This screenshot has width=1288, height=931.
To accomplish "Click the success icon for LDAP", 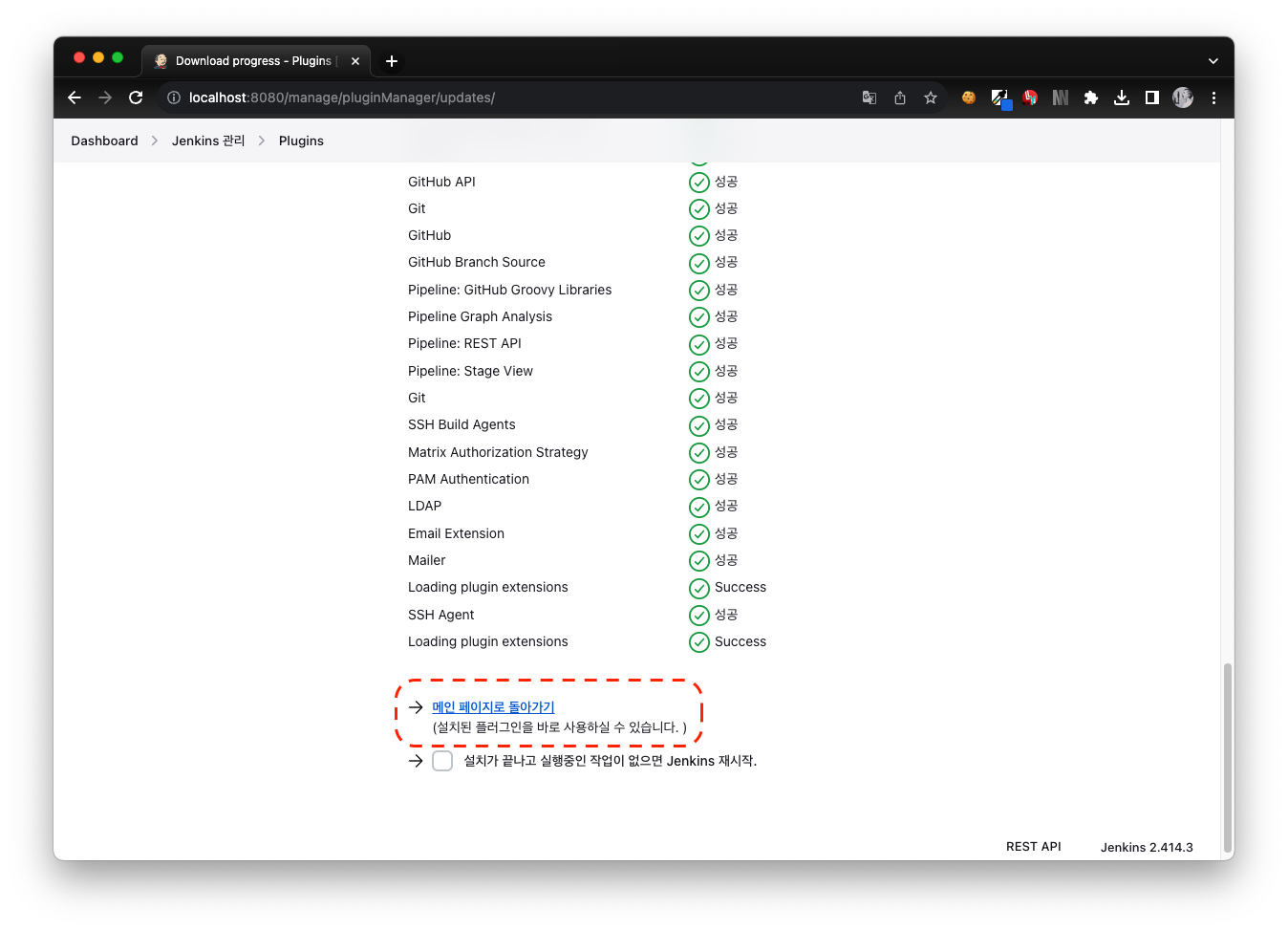I will click(699, 507).
